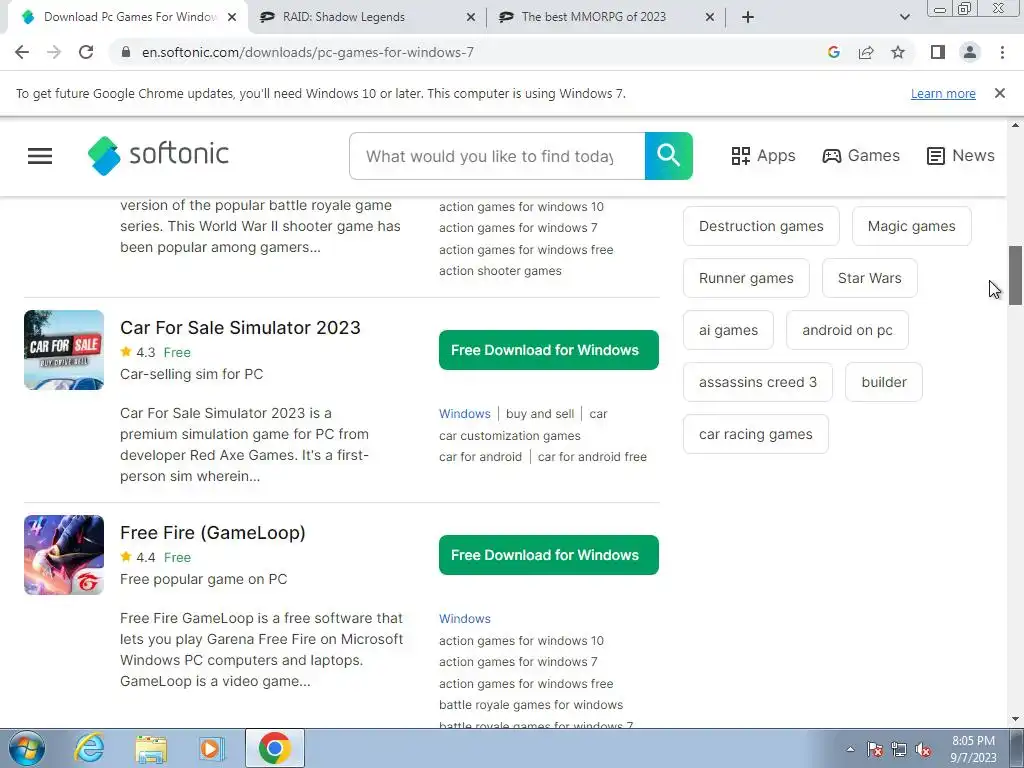Reload the page
The image size is (1024, 768).
pyautogui.click(x=86, y=52)
